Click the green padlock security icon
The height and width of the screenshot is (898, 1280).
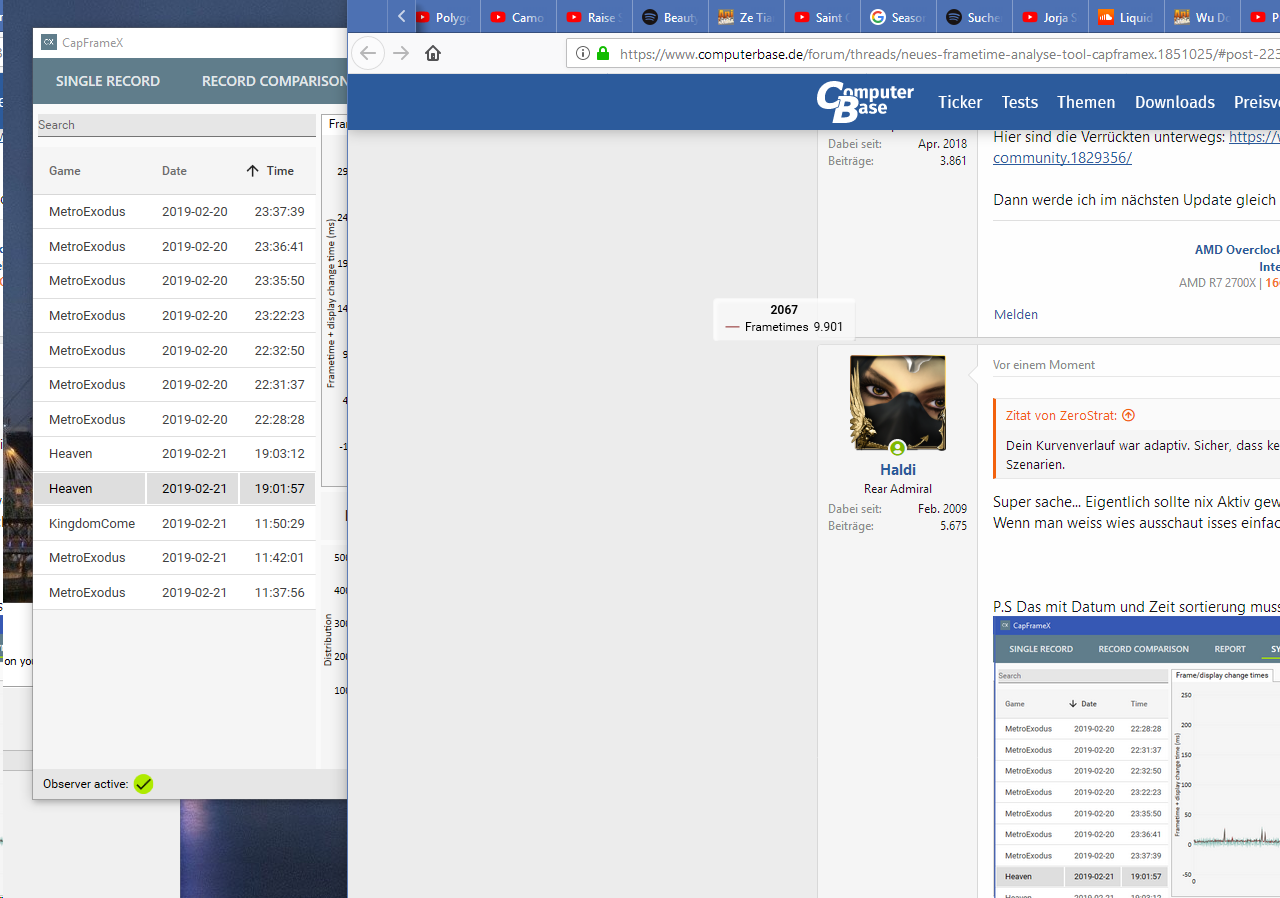pos(603,53)
